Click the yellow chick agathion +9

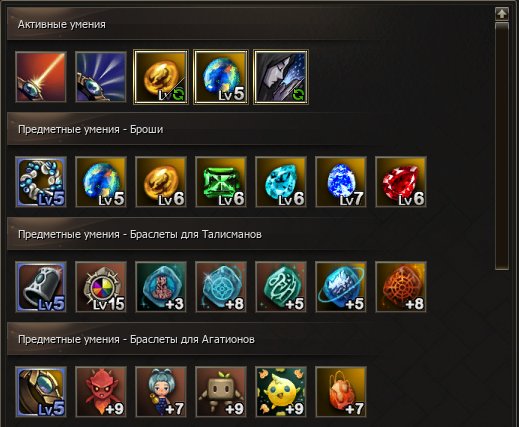point(281,392)
